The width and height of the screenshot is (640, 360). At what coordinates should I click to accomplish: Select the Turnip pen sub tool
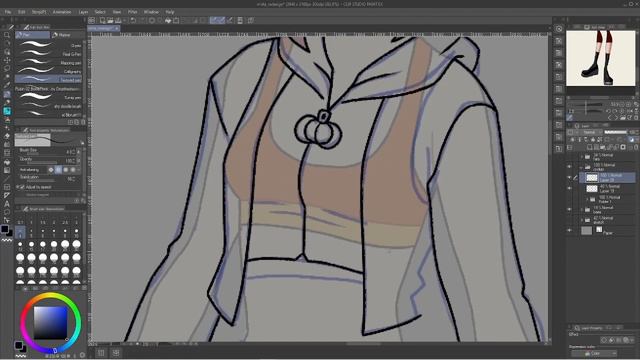click(49, 97)
